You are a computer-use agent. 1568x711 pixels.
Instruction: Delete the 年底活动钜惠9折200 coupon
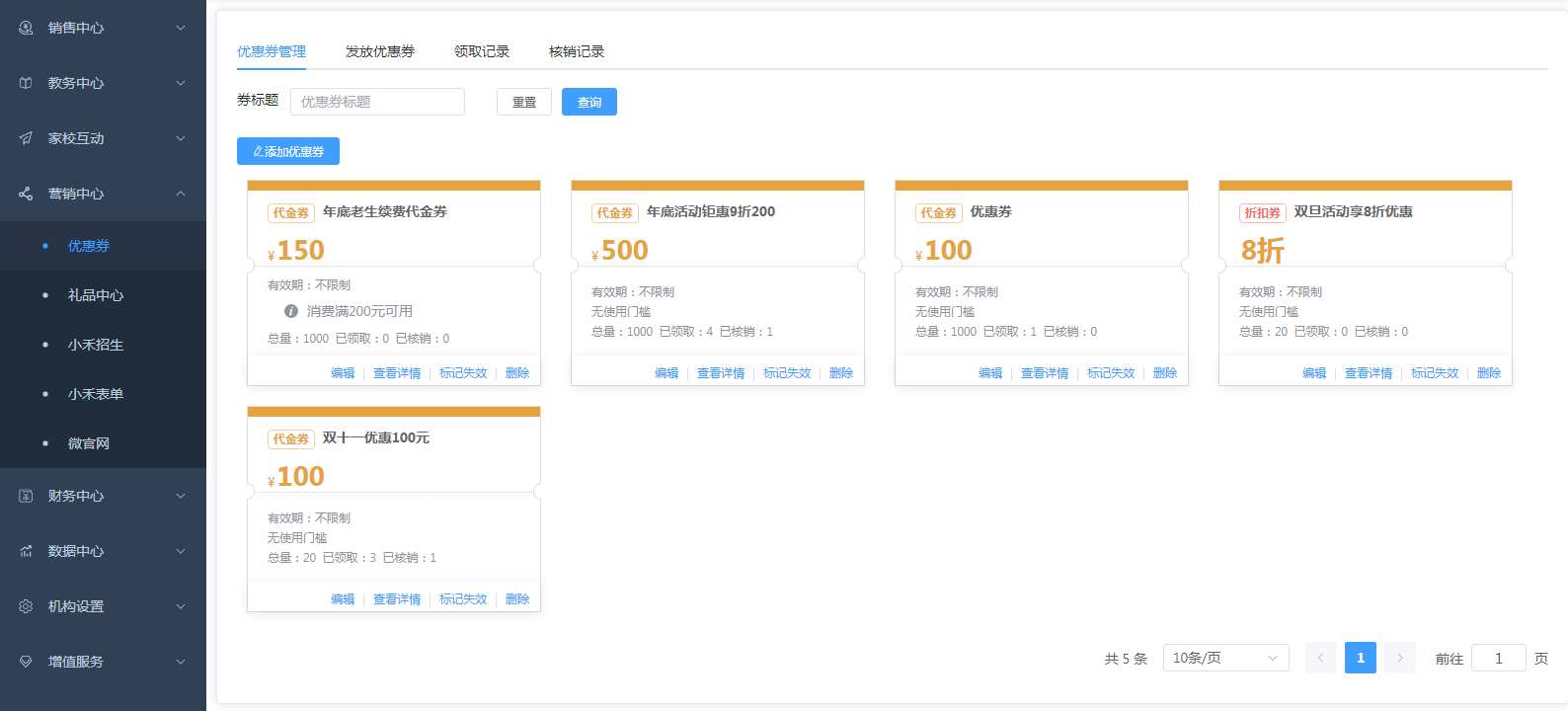pyautogui.click(x=841, y=373)
